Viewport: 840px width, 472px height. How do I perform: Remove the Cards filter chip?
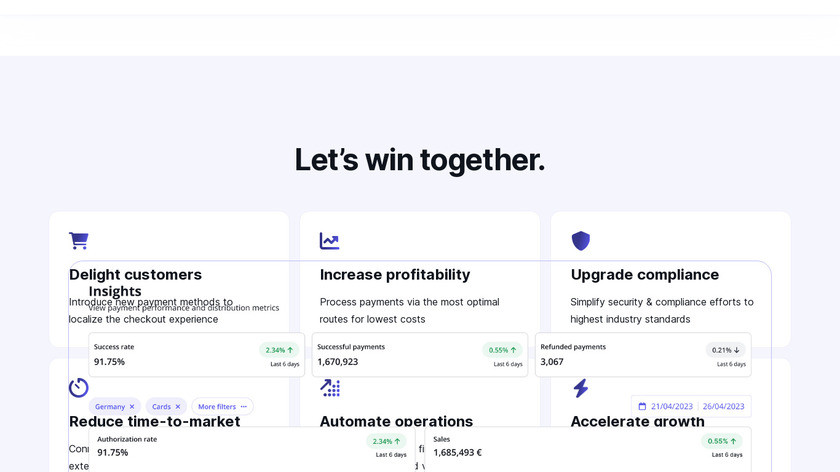[178, 407]
